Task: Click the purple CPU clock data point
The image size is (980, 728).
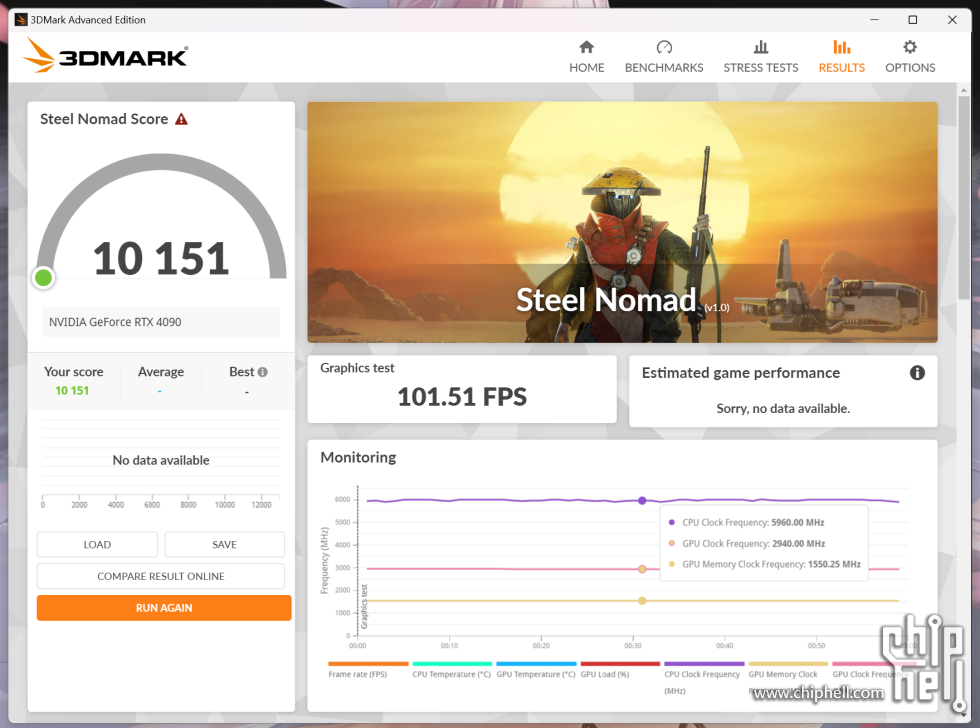Action: (x=642, y=501)
